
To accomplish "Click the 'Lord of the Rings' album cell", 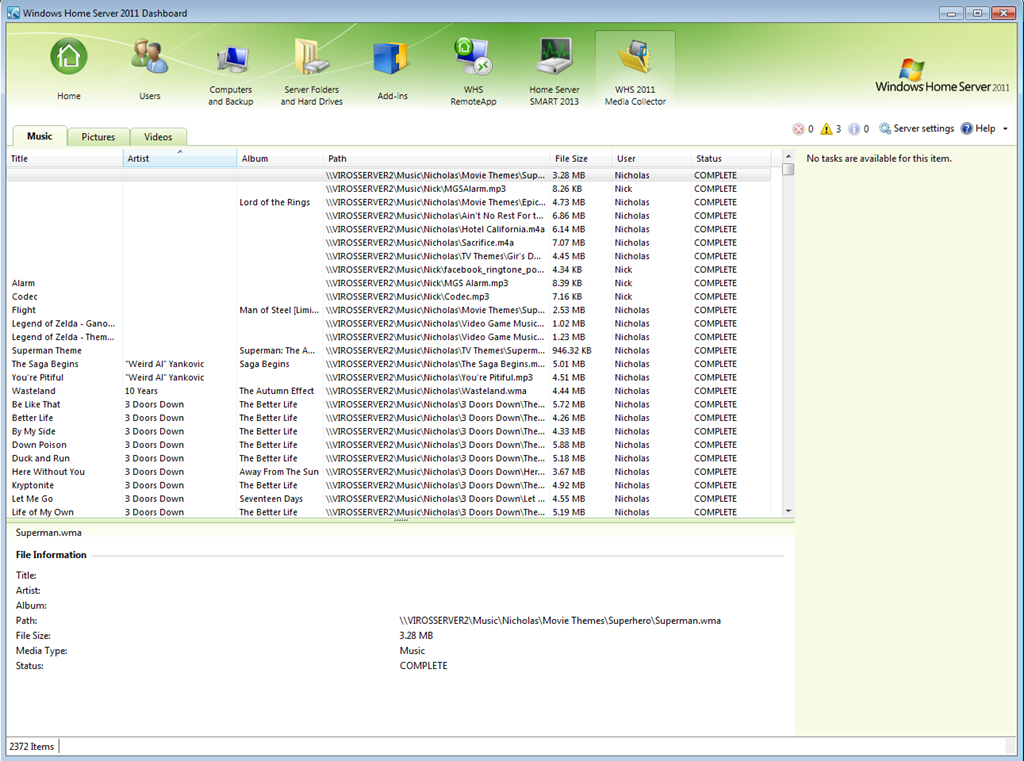I will pyautogui.click(x=274, y=202).
